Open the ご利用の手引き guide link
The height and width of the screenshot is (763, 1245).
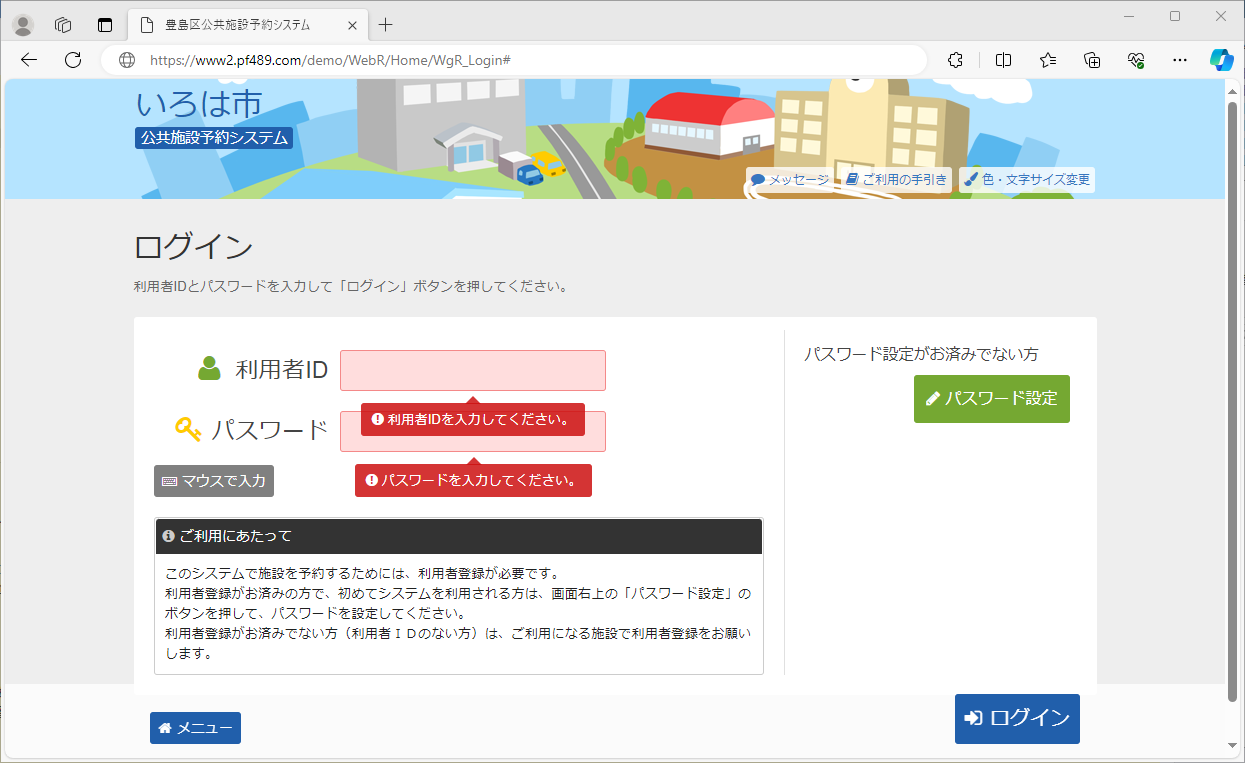pos(896,180)
